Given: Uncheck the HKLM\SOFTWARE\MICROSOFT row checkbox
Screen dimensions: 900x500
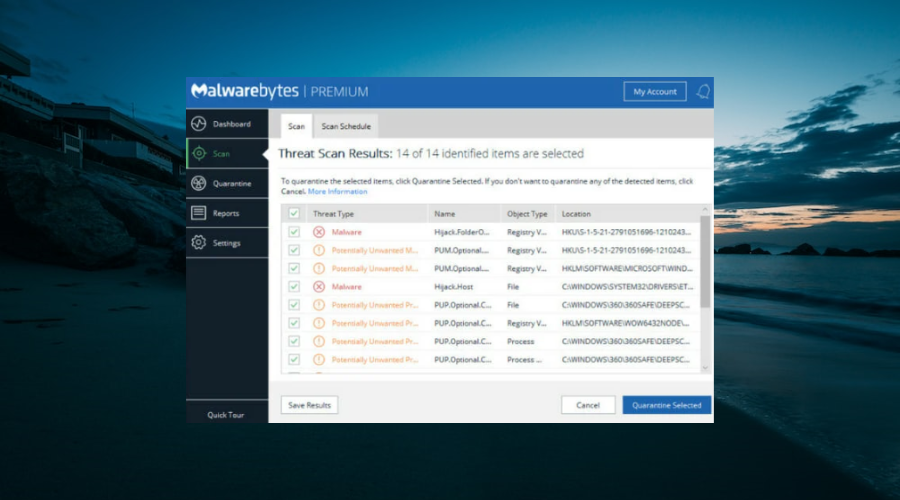Looking at the screenshot, I should point(294,268).
